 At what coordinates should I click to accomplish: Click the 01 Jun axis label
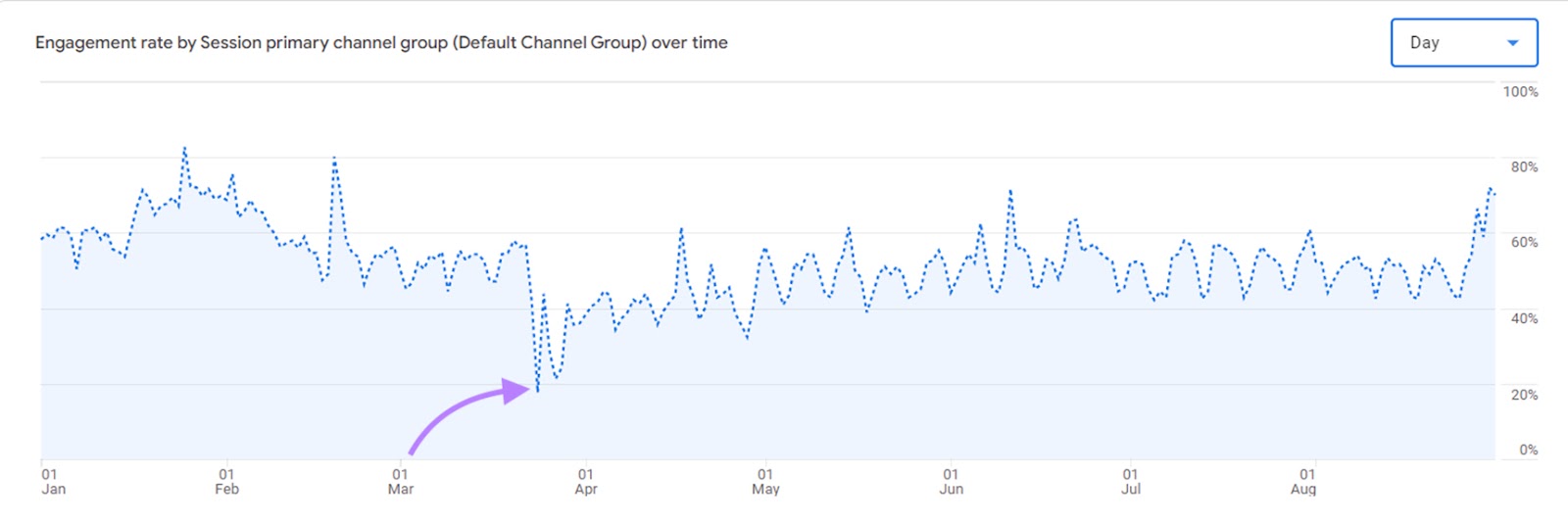(951, 482)
